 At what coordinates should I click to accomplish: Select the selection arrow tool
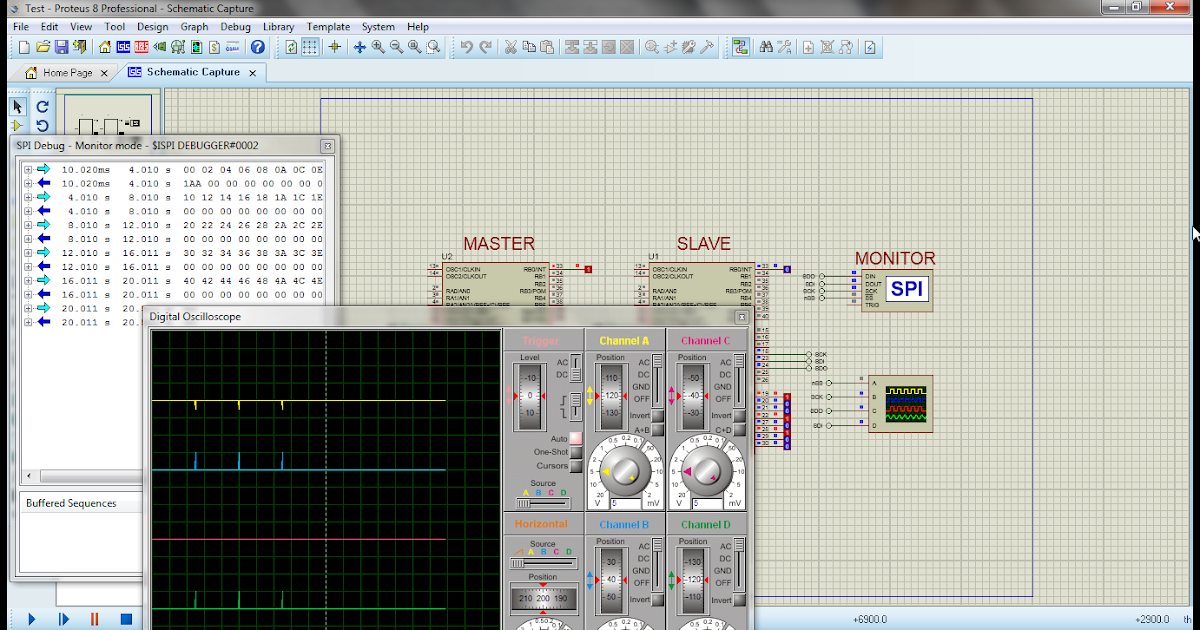coord(15,106)
